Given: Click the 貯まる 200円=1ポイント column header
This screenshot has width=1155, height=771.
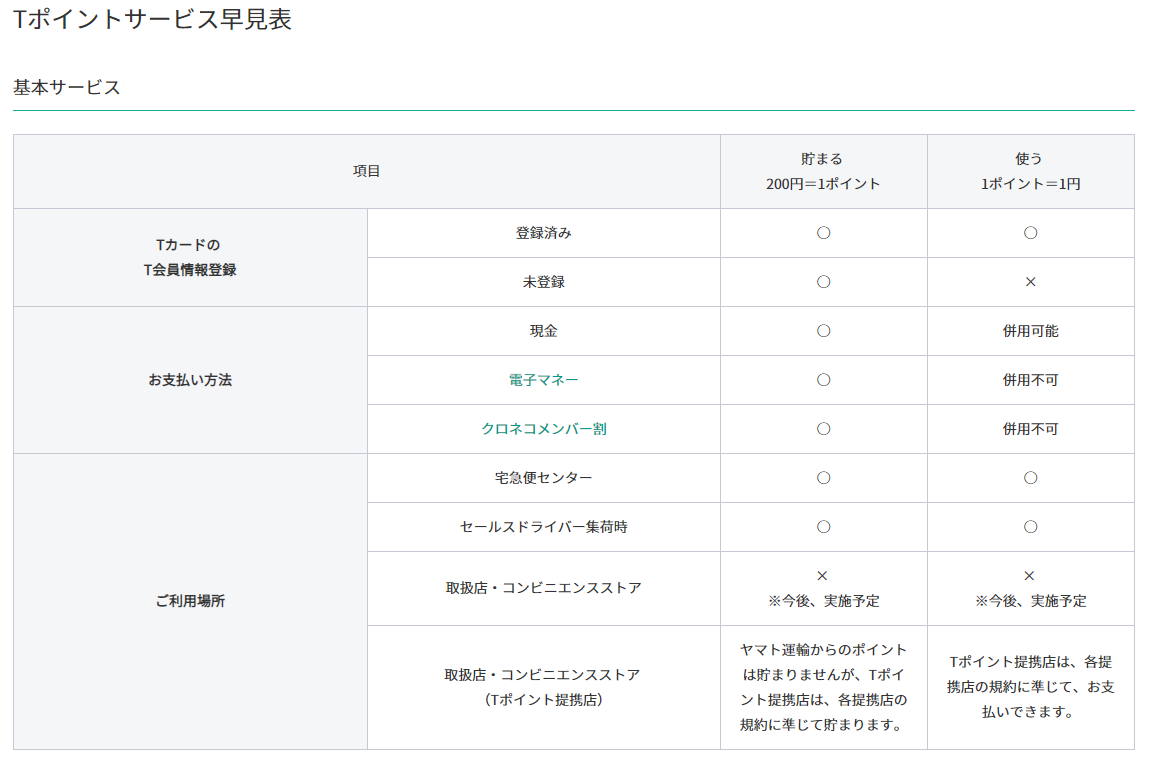Looking at the screenshot, I should [823, 171].
